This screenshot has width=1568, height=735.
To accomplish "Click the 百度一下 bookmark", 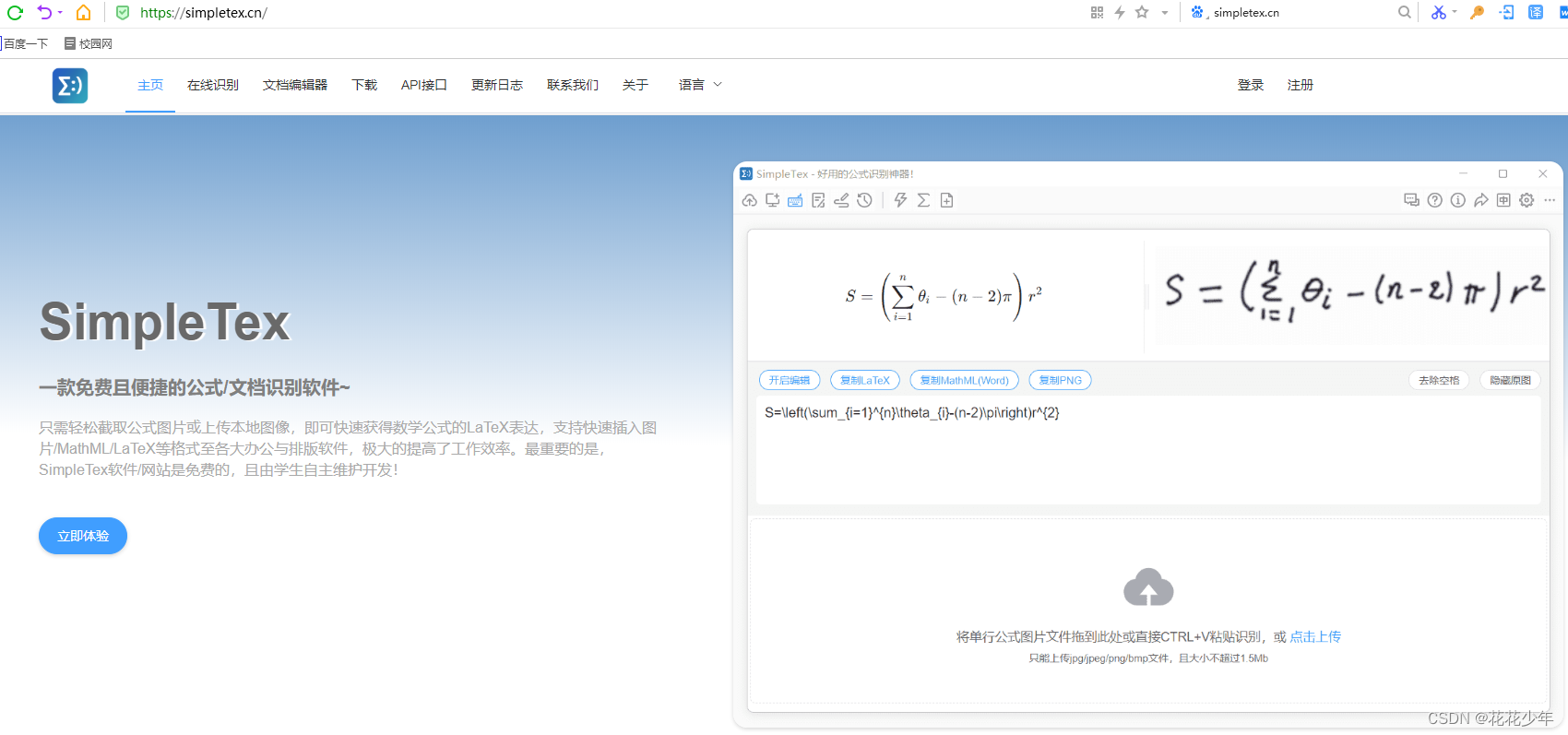I will 25,43.
